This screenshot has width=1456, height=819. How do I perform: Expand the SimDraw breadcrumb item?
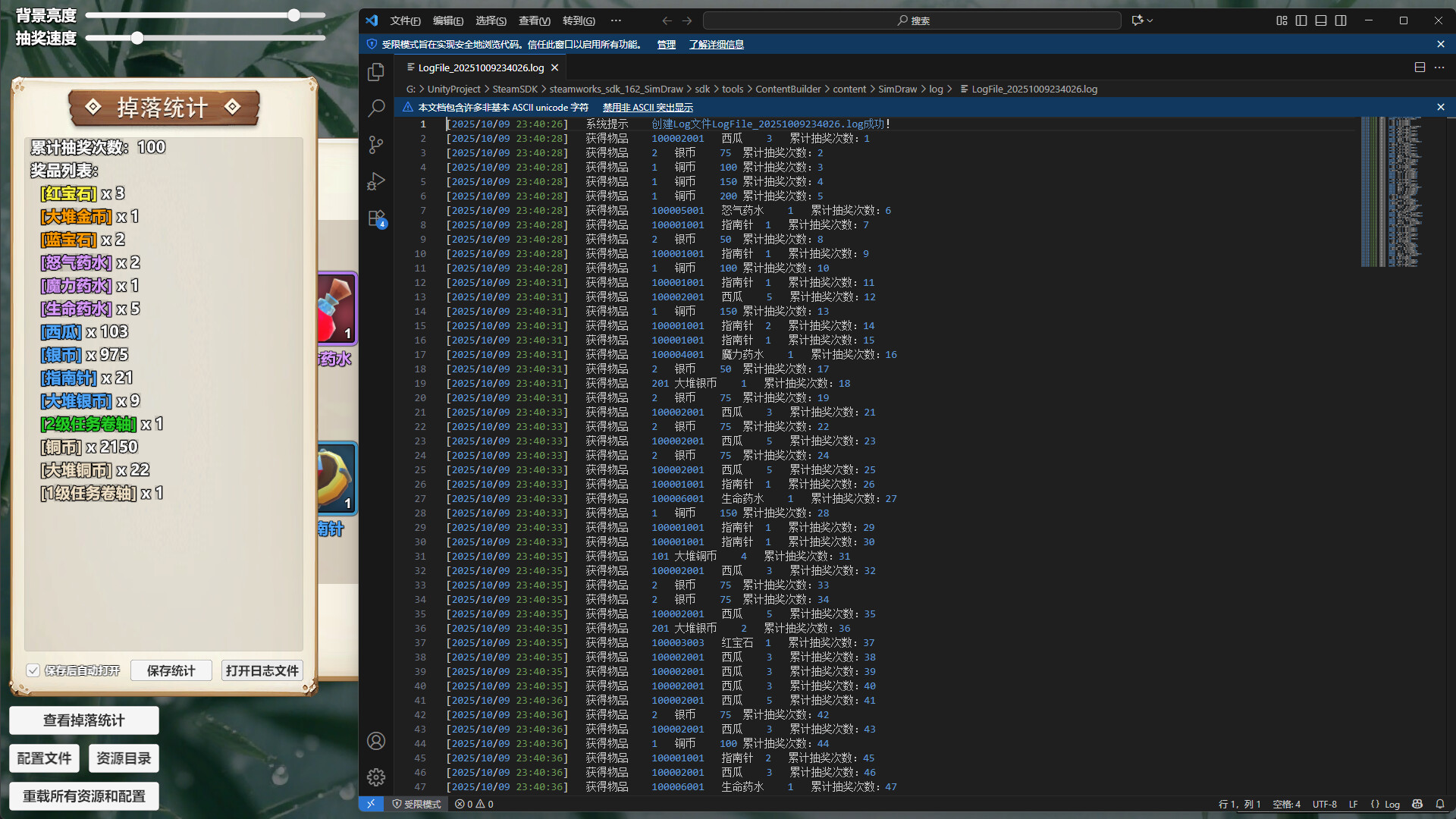pyautogui.click(x=897, y=89)
